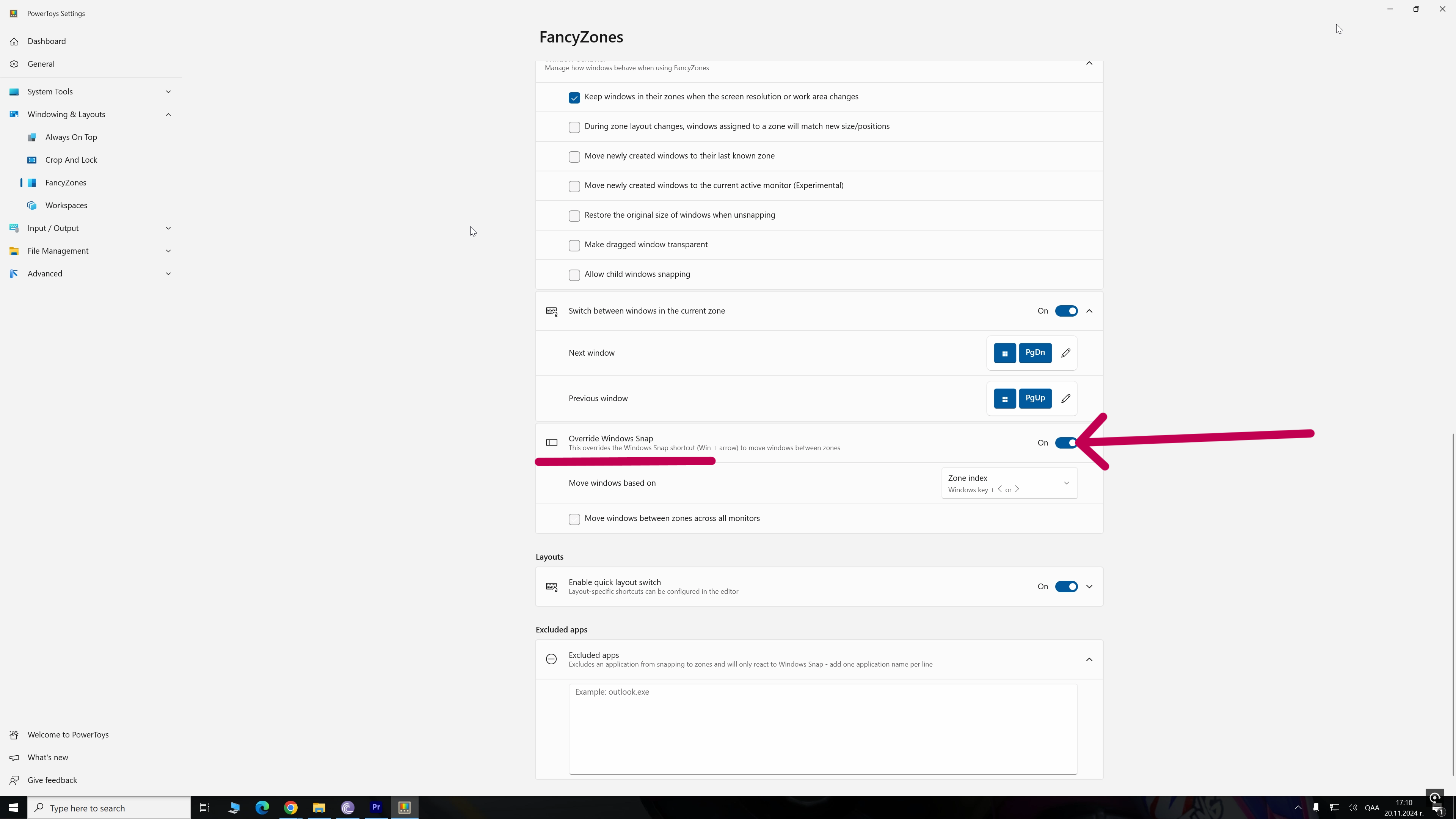
Task: Edit the Next window shortcut pencil icon
Action: coord(1065,353)
